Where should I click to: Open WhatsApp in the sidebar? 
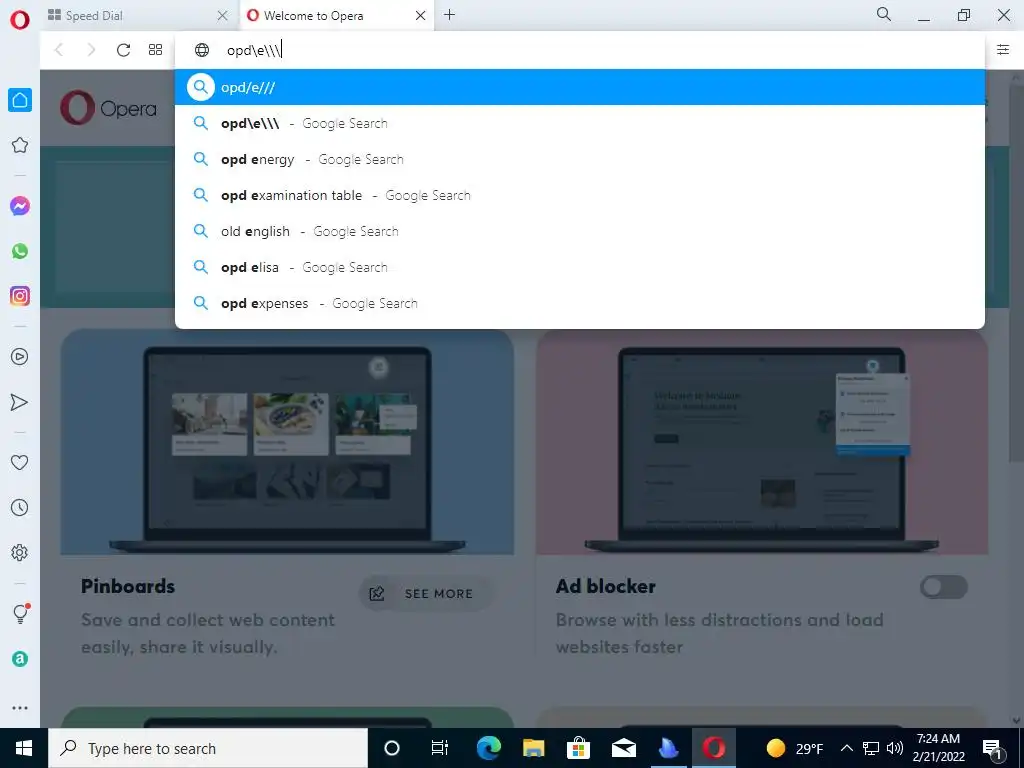20,251
